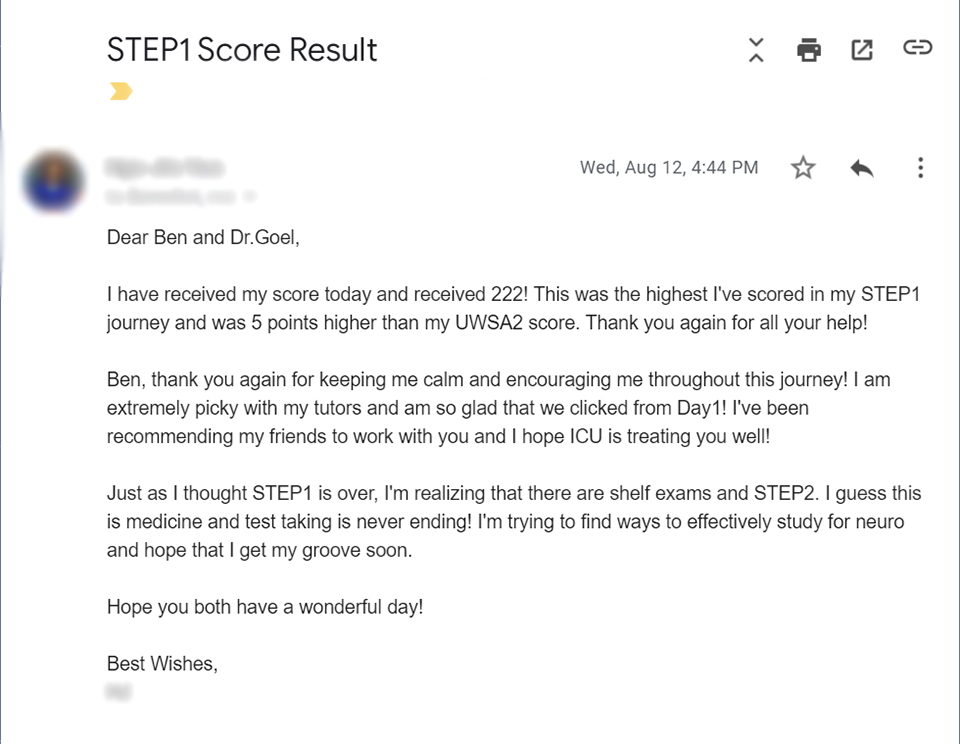Click the subject STEP1 Score Result

[x=242, y=50]
